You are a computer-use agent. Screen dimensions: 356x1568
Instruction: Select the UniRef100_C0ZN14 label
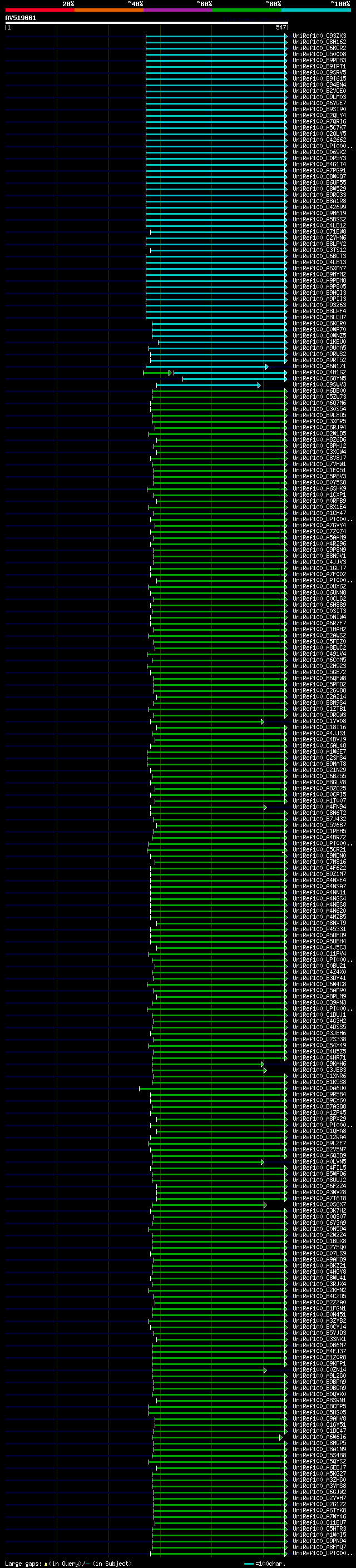click(x=319, y=1369)
